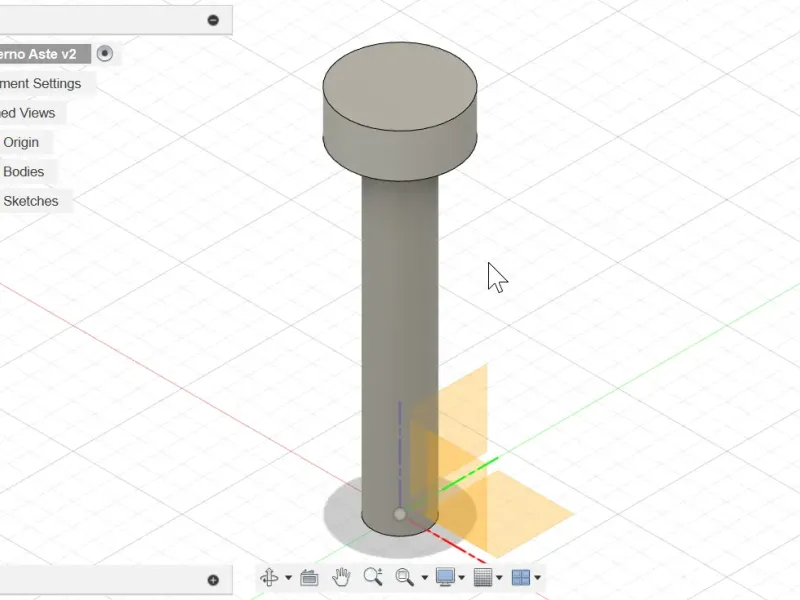The width and height of the screenshot is (800, 600).
Task: Open Named Views in the browser tree
Action: (28, 113)
